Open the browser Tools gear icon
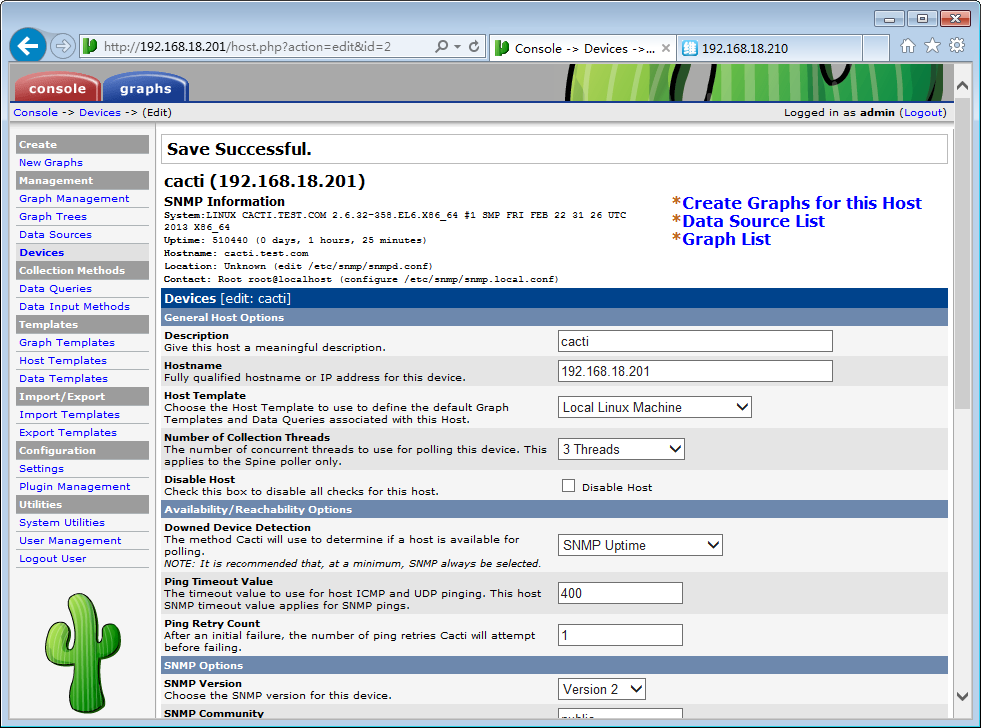 pos(957,46)
